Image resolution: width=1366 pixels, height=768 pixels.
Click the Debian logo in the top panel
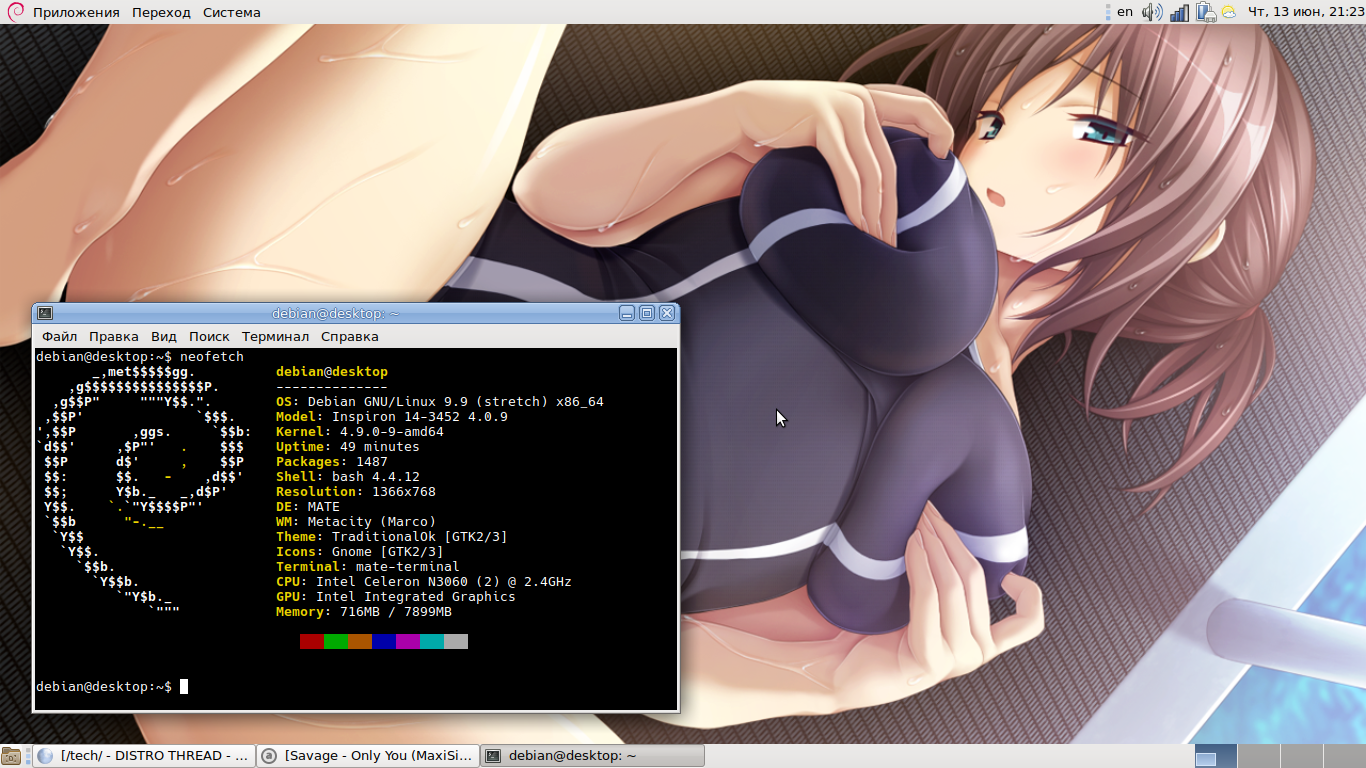14,12
